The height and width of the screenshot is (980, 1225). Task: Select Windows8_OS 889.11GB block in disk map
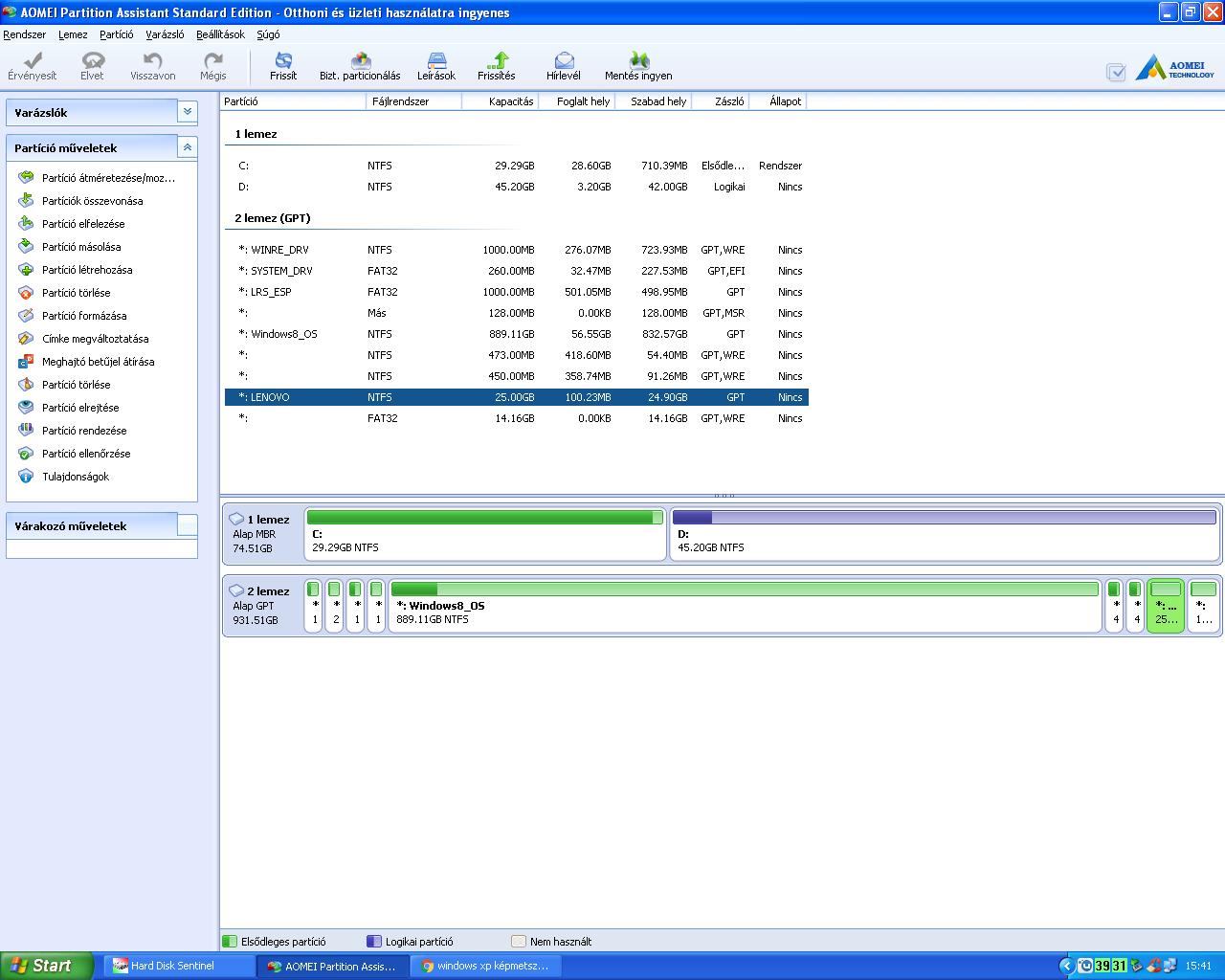click(x=745, y=606)
